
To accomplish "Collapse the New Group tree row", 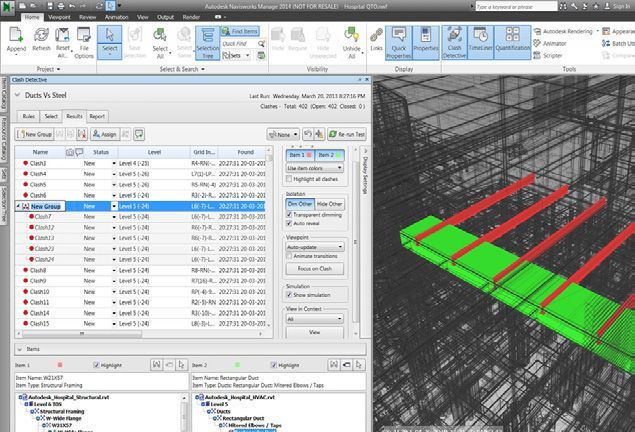I will [x=18, y=206].
